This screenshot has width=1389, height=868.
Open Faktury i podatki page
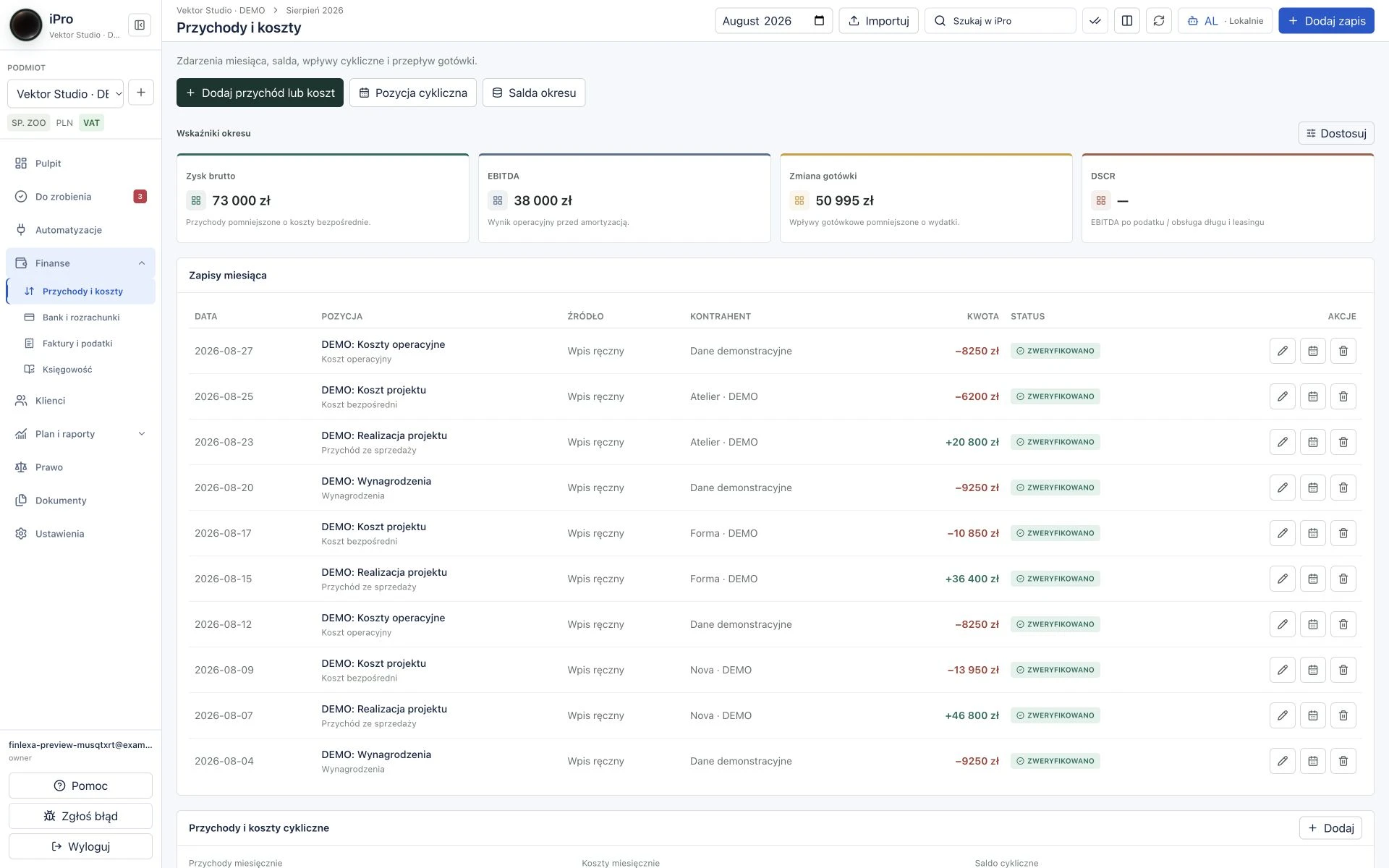point(80,344)
